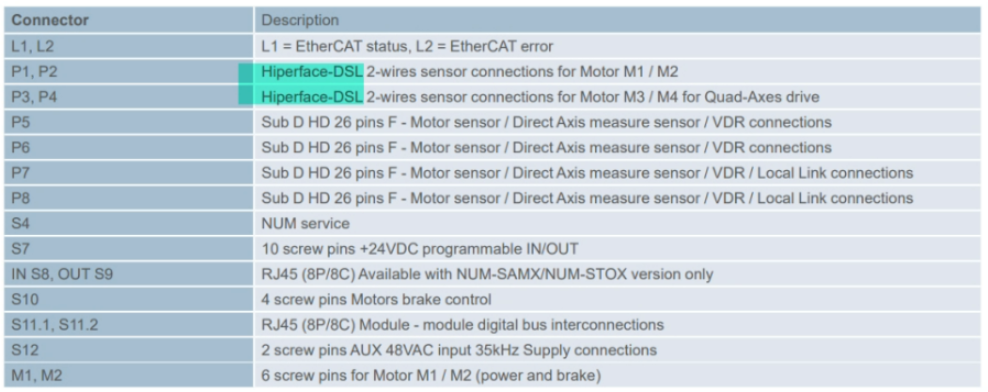This screenshot has height=392, width=988.
Task: Click the P6 connector cell
Action: [x=128, y=147]
